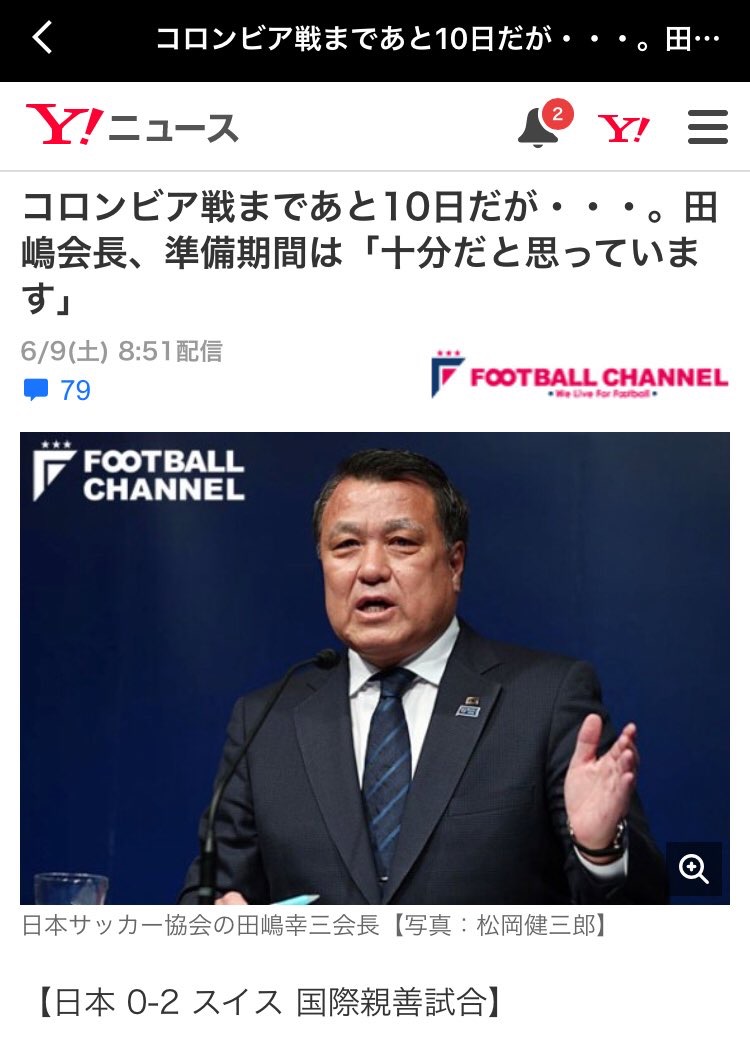Tap the blue comment bubble icon

(x=36, y=390)
